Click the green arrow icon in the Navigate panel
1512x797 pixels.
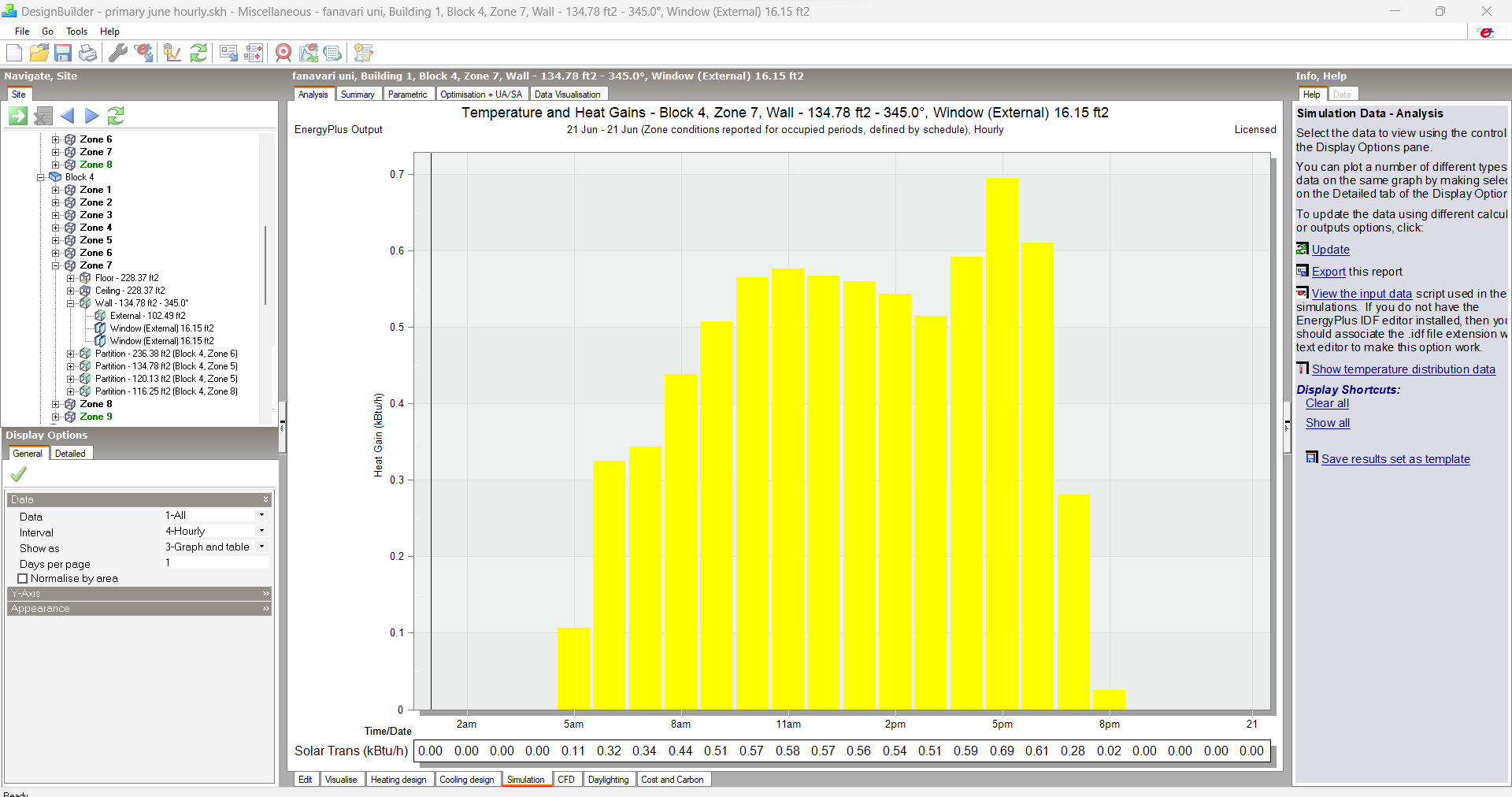pos(18,116)
